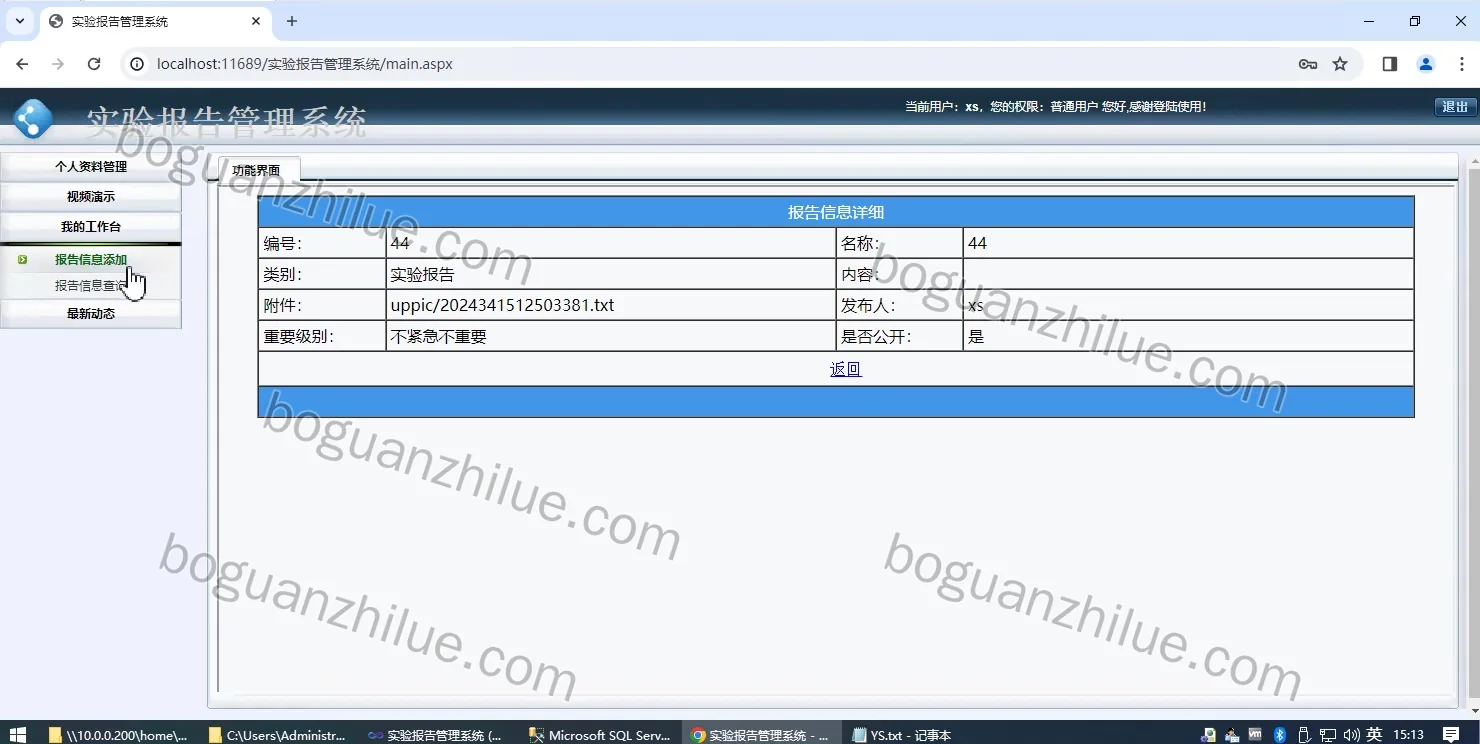Open the Windows Start menu
The image size is (1480, 744).
(17, 735)
